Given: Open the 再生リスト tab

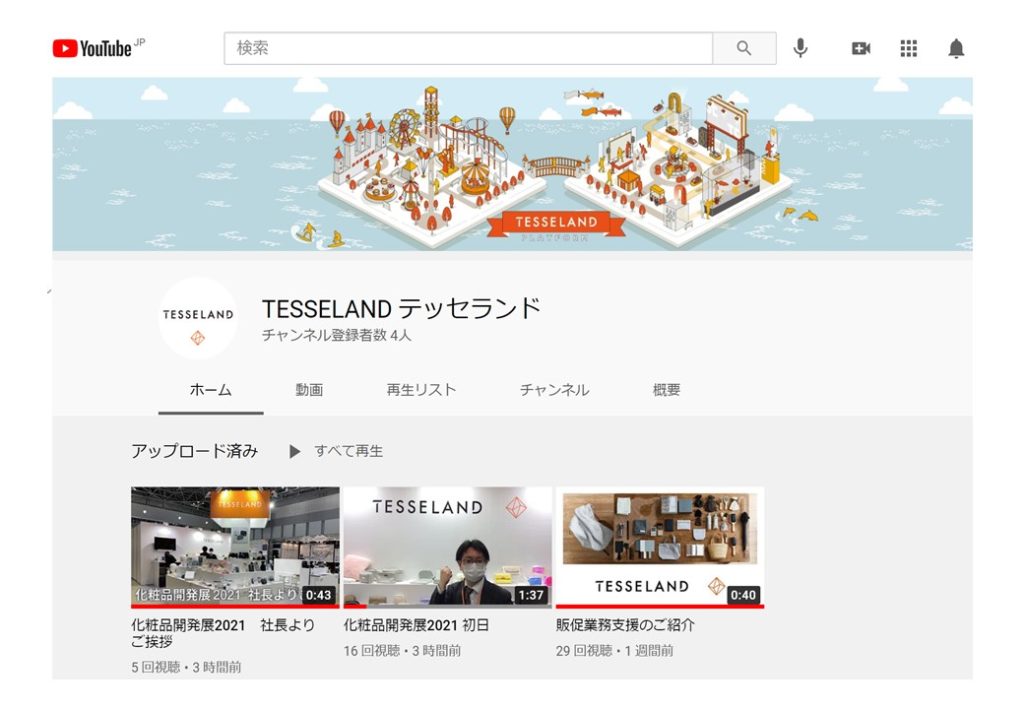Looking at the screenshot, I should [421, 390].
